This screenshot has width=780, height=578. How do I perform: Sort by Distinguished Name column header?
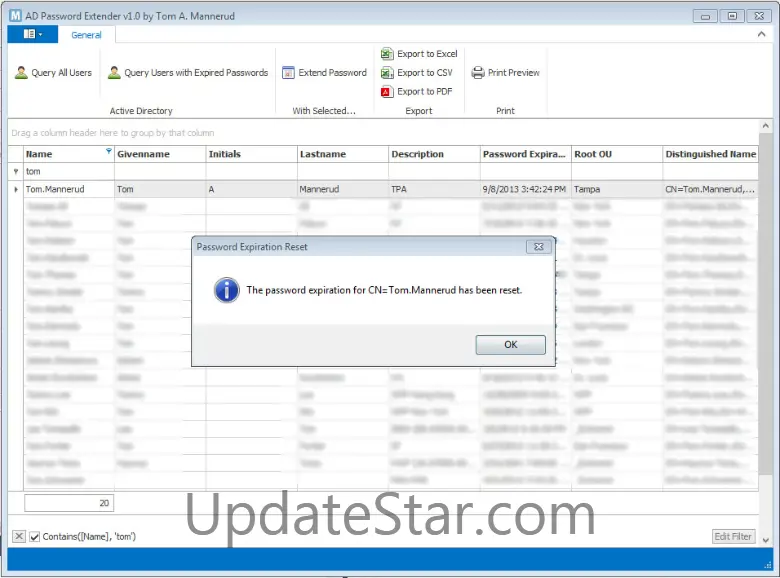click(710, 154)
